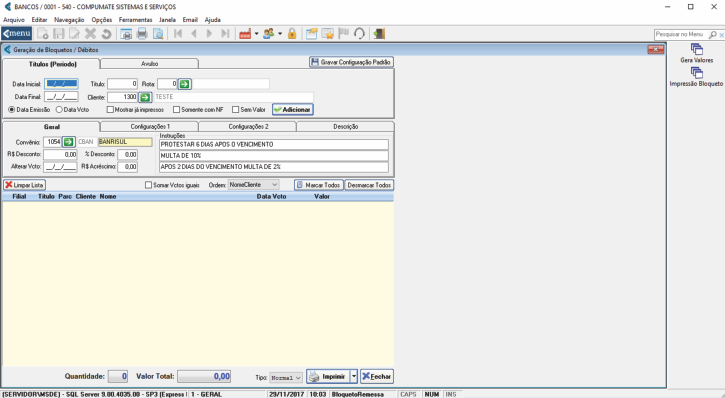725x398 pixels.
Task: Select the Data Vcto radio button
Action: click(59, 110)
